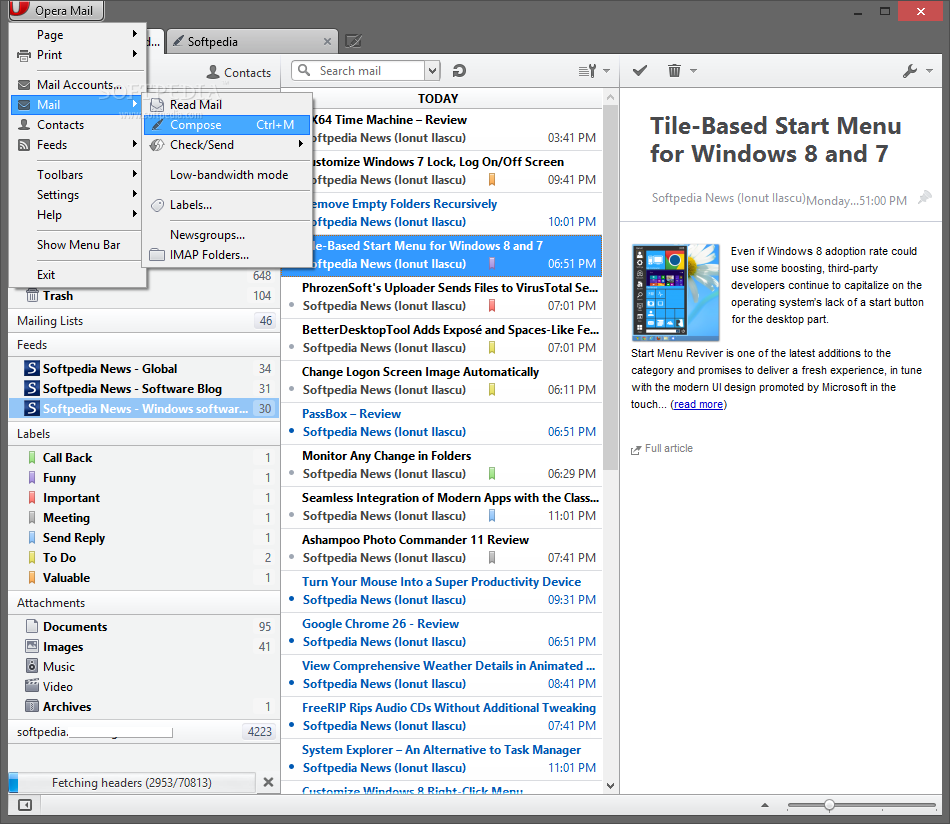Choose IMAP Folders... from the submenu

click(227, 255)
